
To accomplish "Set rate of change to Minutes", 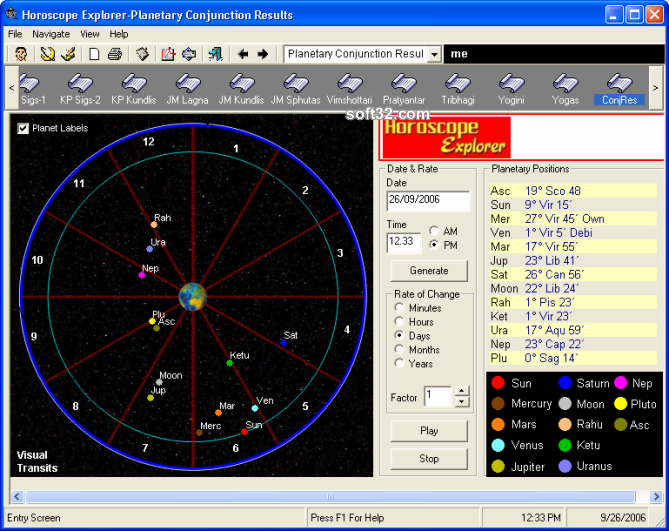I will tap(399, 308).
